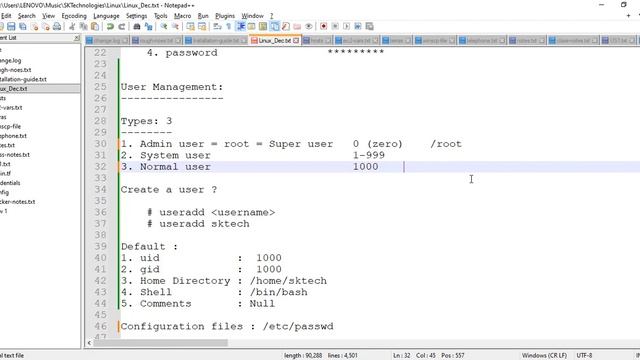The height and width of the screenshot is (360, 640).
Task: Start macro recording with red dot icon
Action: click(323, 27)
